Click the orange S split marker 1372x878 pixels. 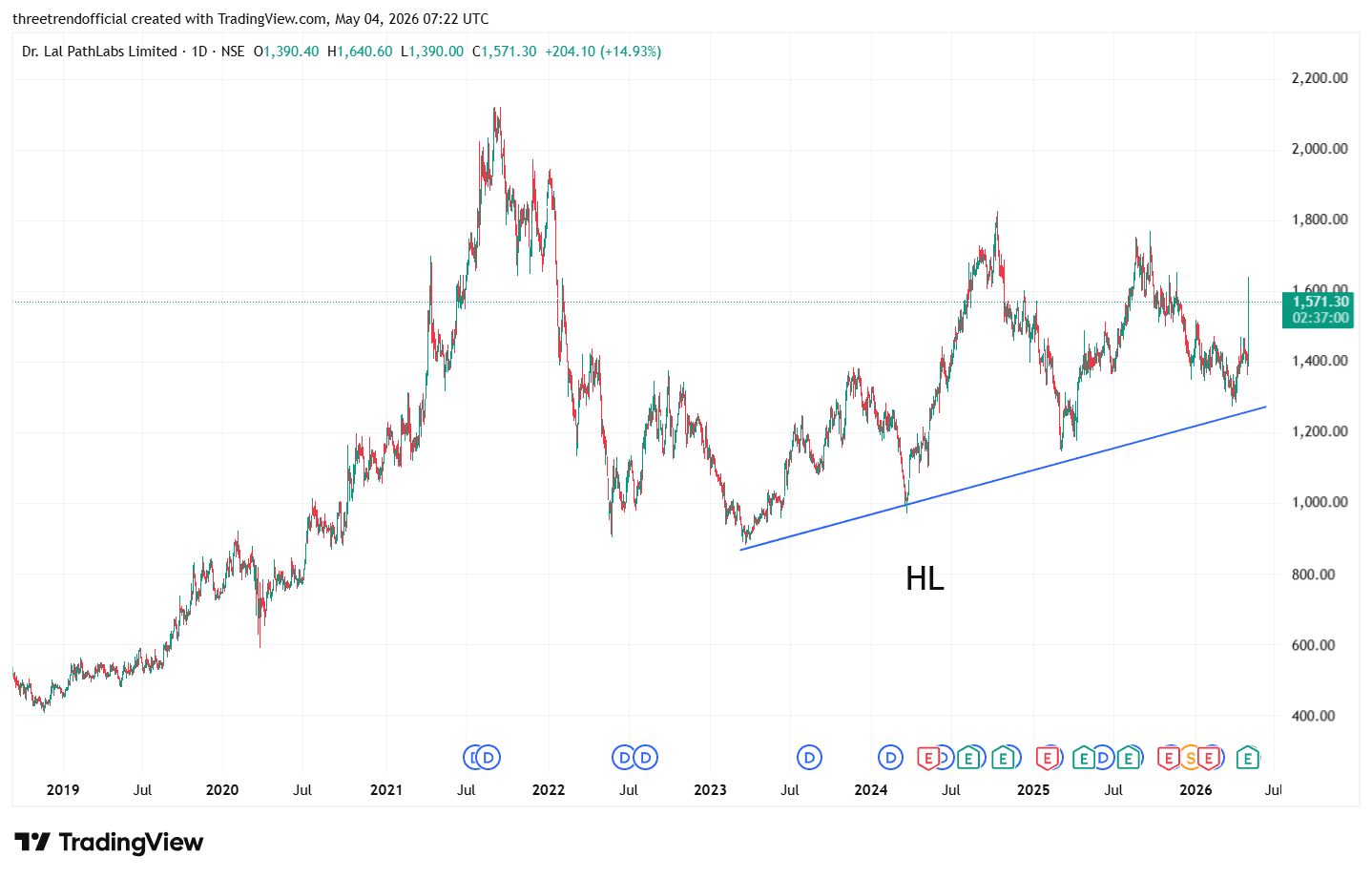pos(1190,758)
